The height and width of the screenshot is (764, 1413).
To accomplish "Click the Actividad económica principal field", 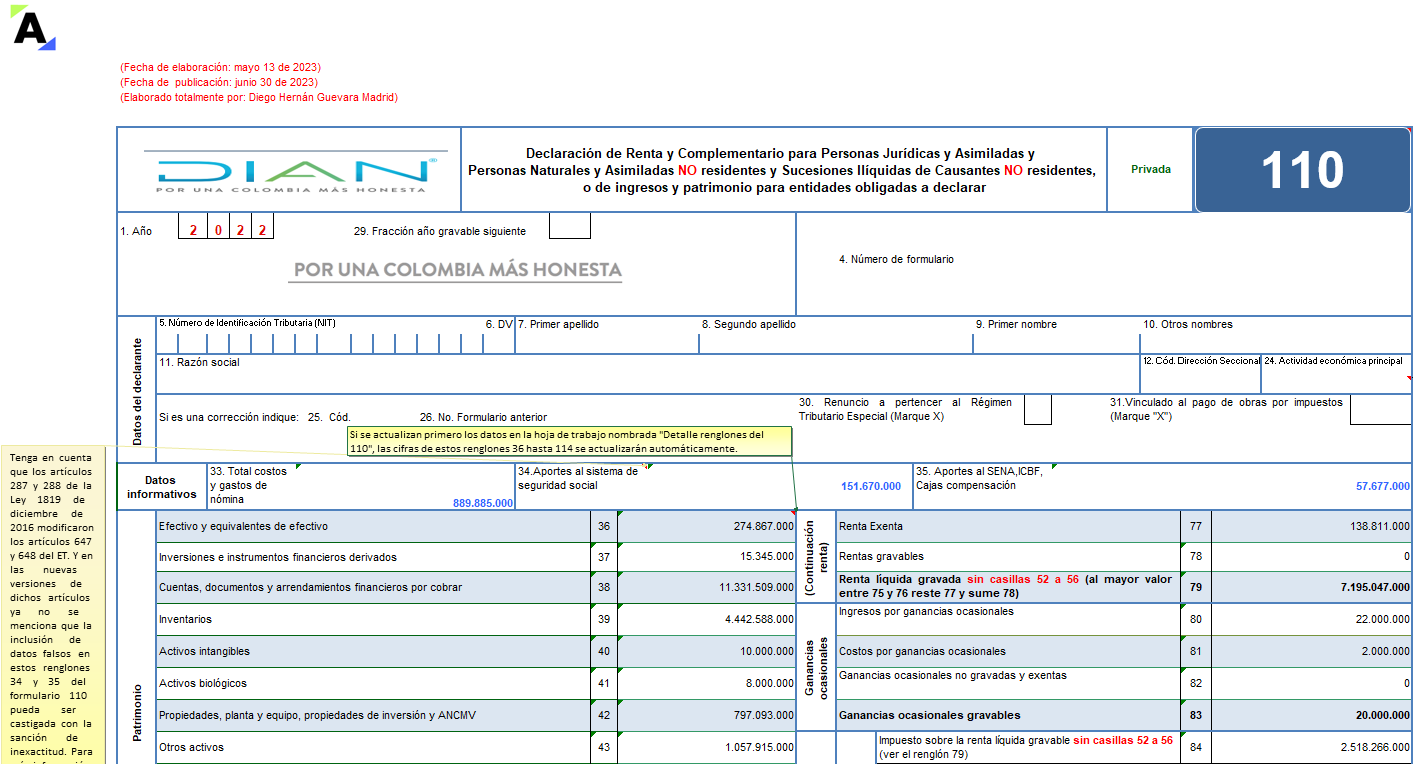I will (1336, 374).
